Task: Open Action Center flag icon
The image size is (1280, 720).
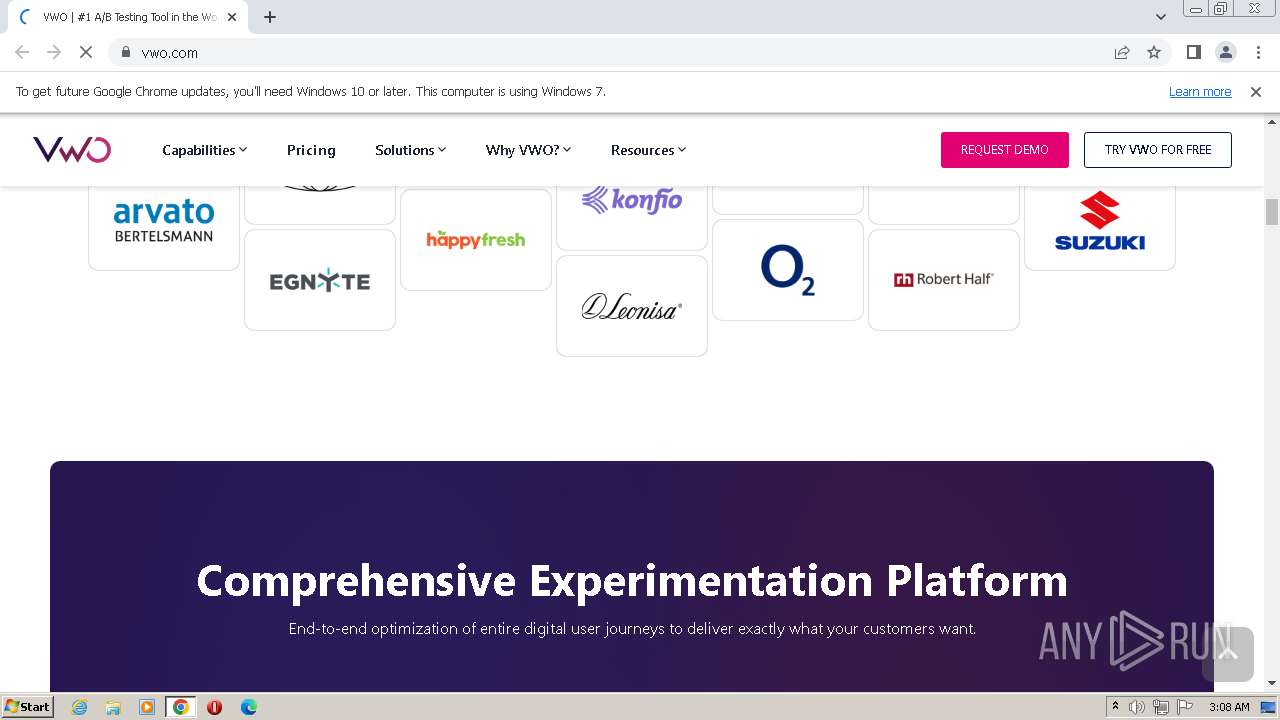Action: point(1184,707)
